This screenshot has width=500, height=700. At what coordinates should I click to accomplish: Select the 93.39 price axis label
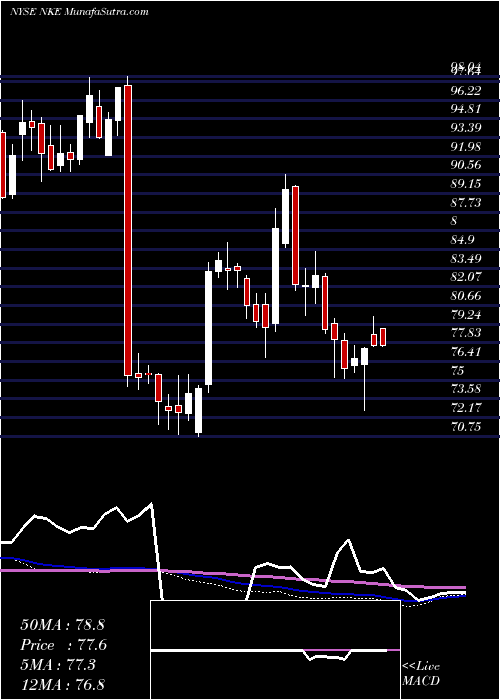point(467,128)
